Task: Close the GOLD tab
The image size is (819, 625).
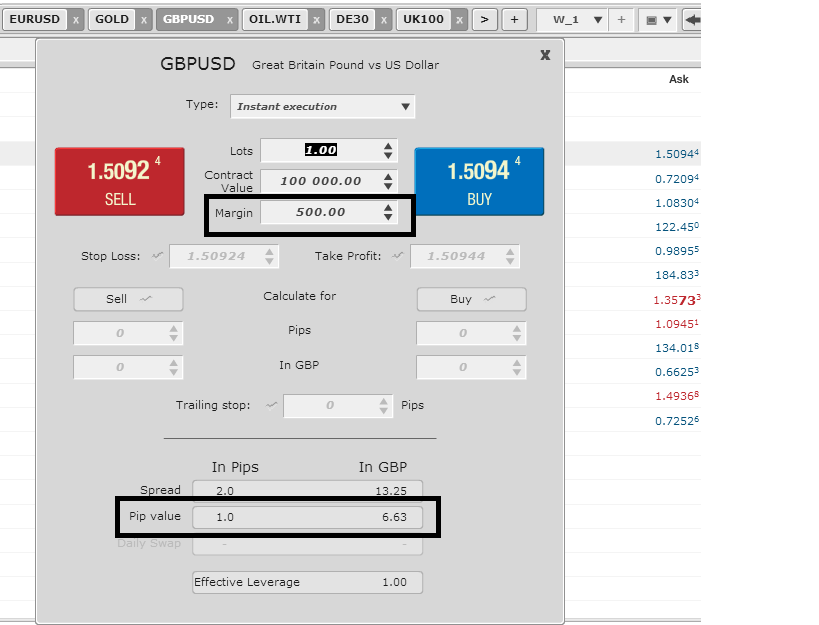Action: click(x=144, y=20)
